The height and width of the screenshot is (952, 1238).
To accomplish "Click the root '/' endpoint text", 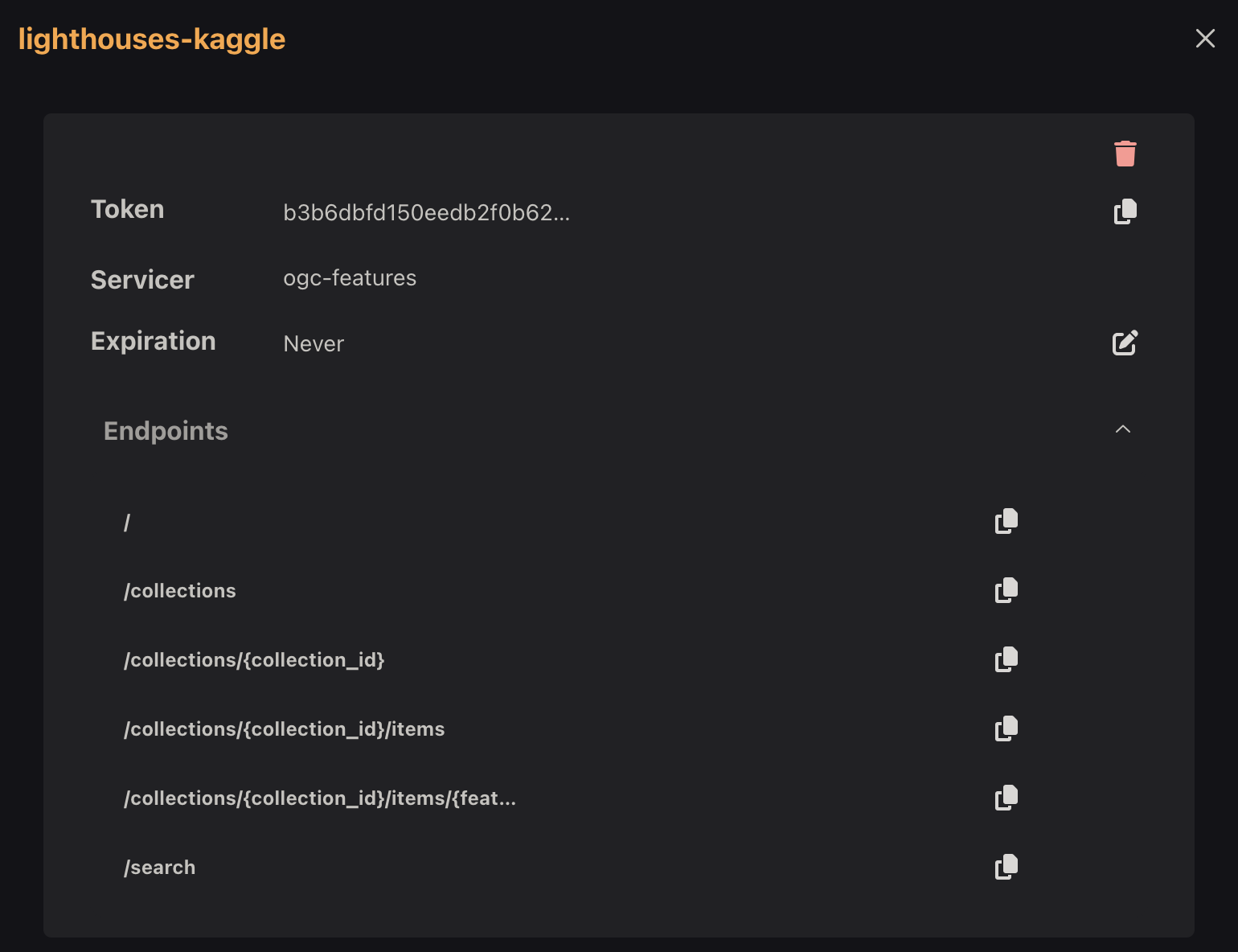I will [x=127, y=523].
